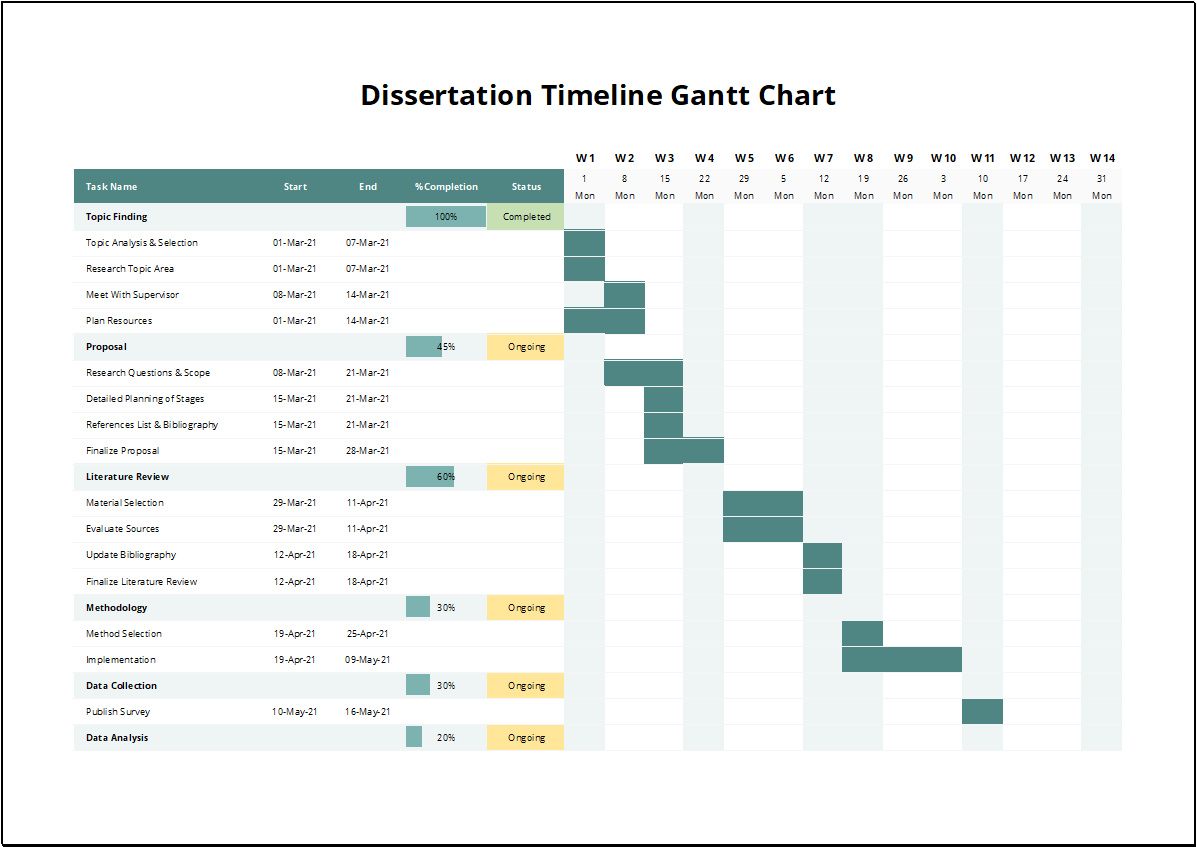Select the Task Name column header

[x=112, y=187]
